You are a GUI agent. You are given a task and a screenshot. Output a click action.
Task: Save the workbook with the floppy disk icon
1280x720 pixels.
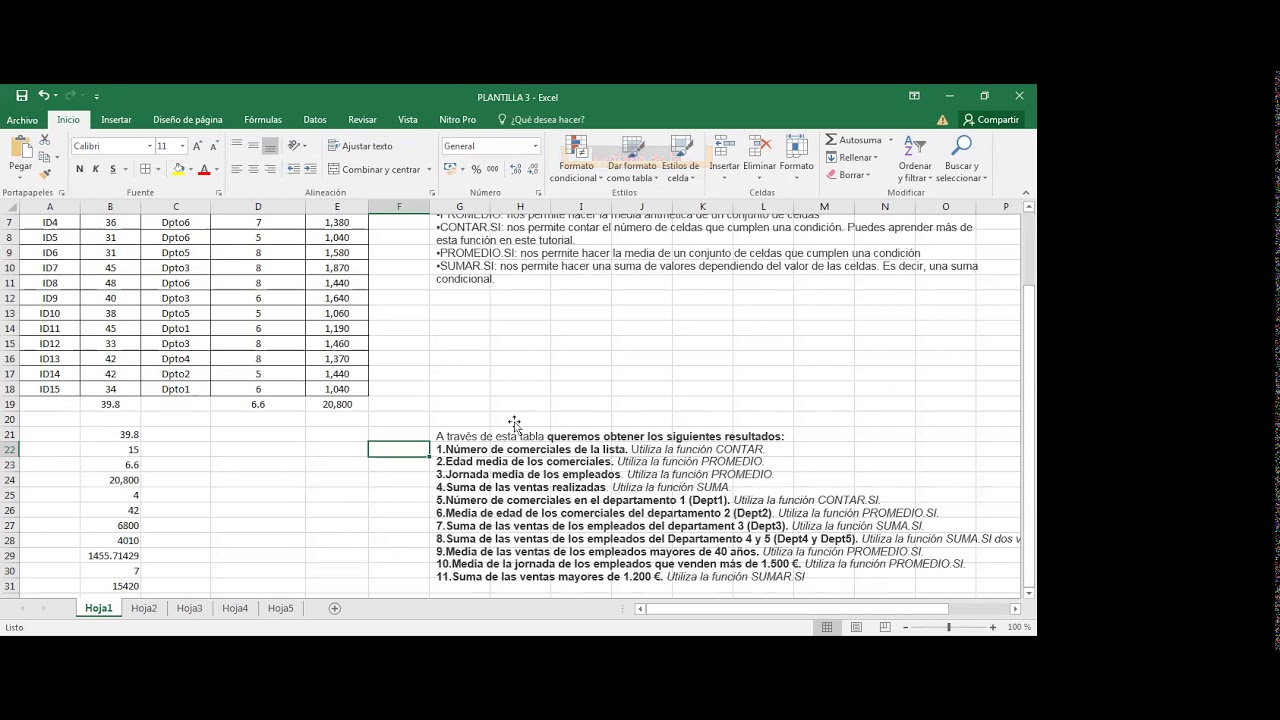(x=22, y=96)
